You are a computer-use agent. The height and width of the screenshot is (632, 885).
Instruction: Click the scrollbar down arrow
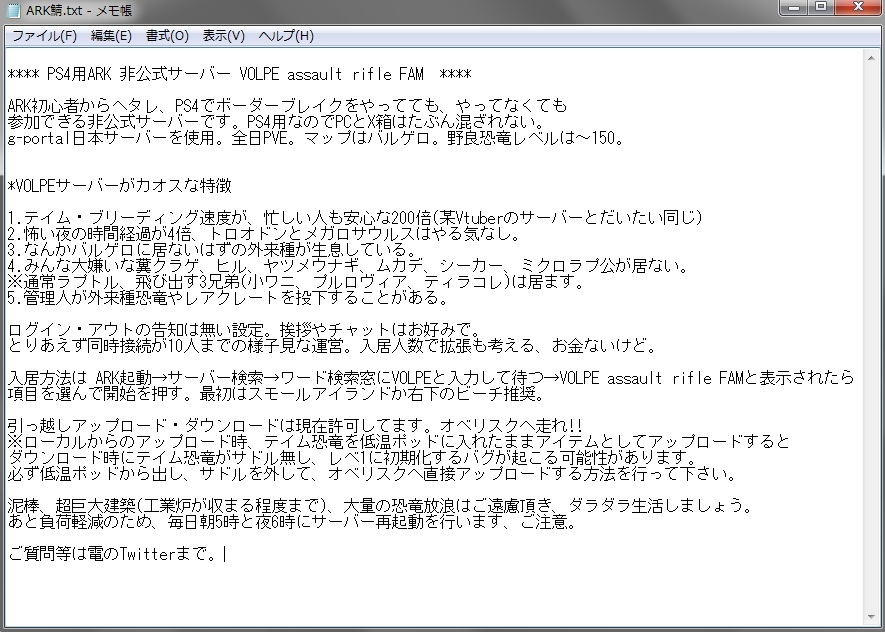click(x=870, y=617)
